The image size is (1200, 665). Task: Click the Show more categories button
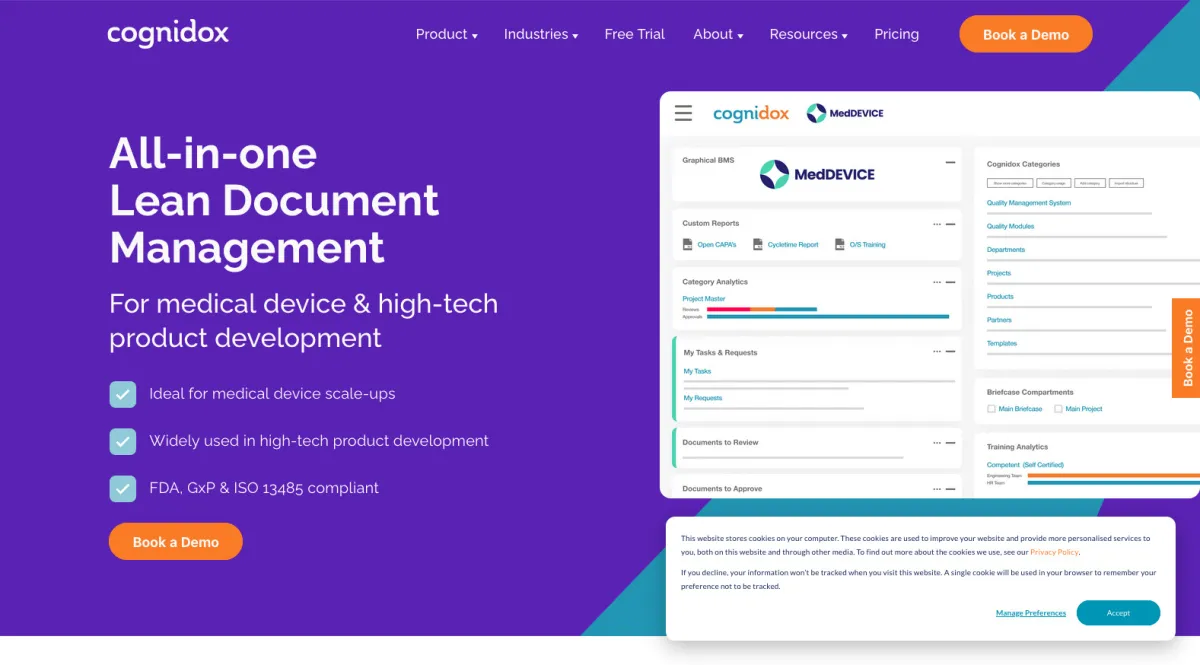[1010, 183]
